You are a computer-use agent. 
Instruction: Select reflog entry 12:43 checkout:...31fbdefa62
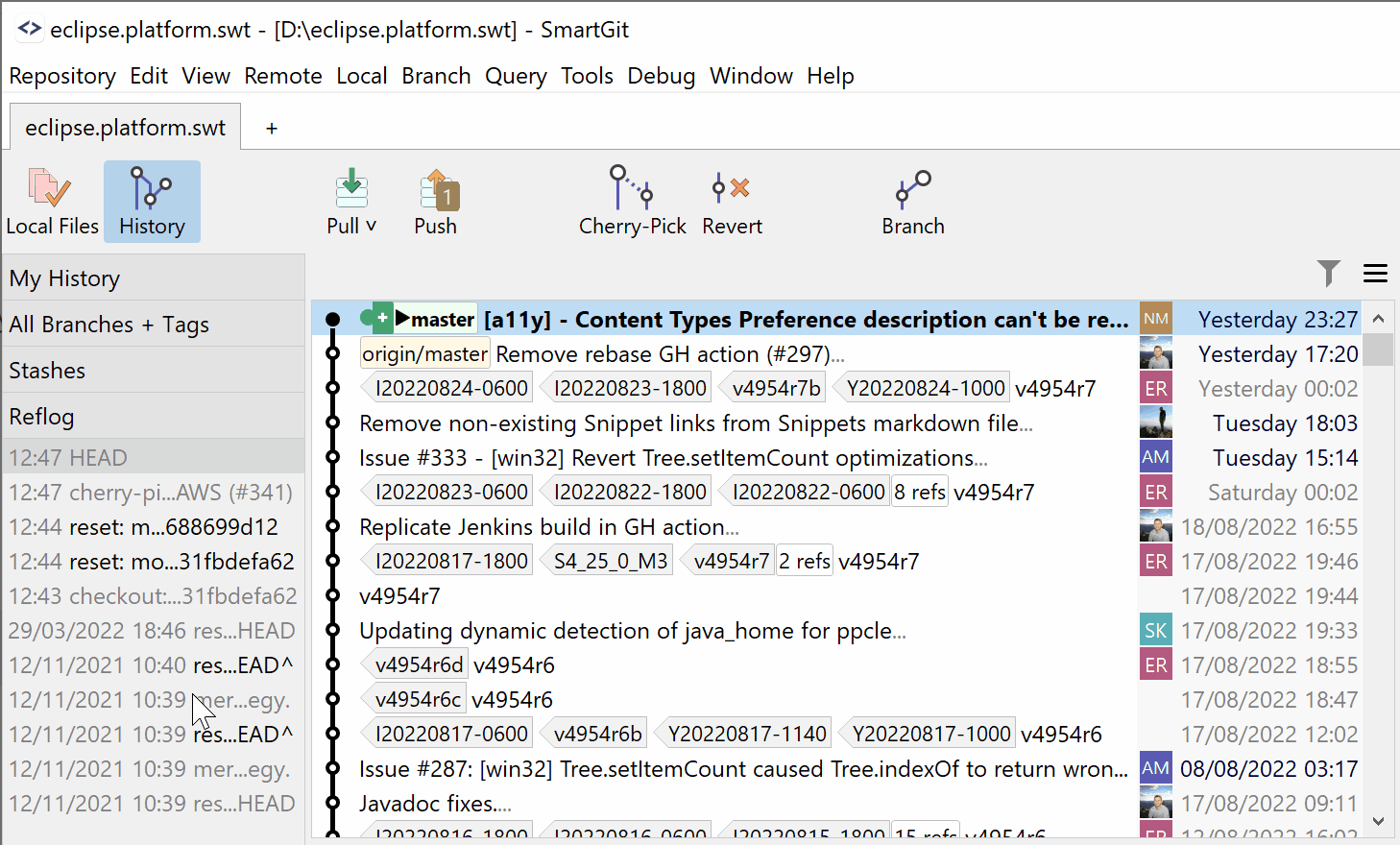tap(154, 596)
